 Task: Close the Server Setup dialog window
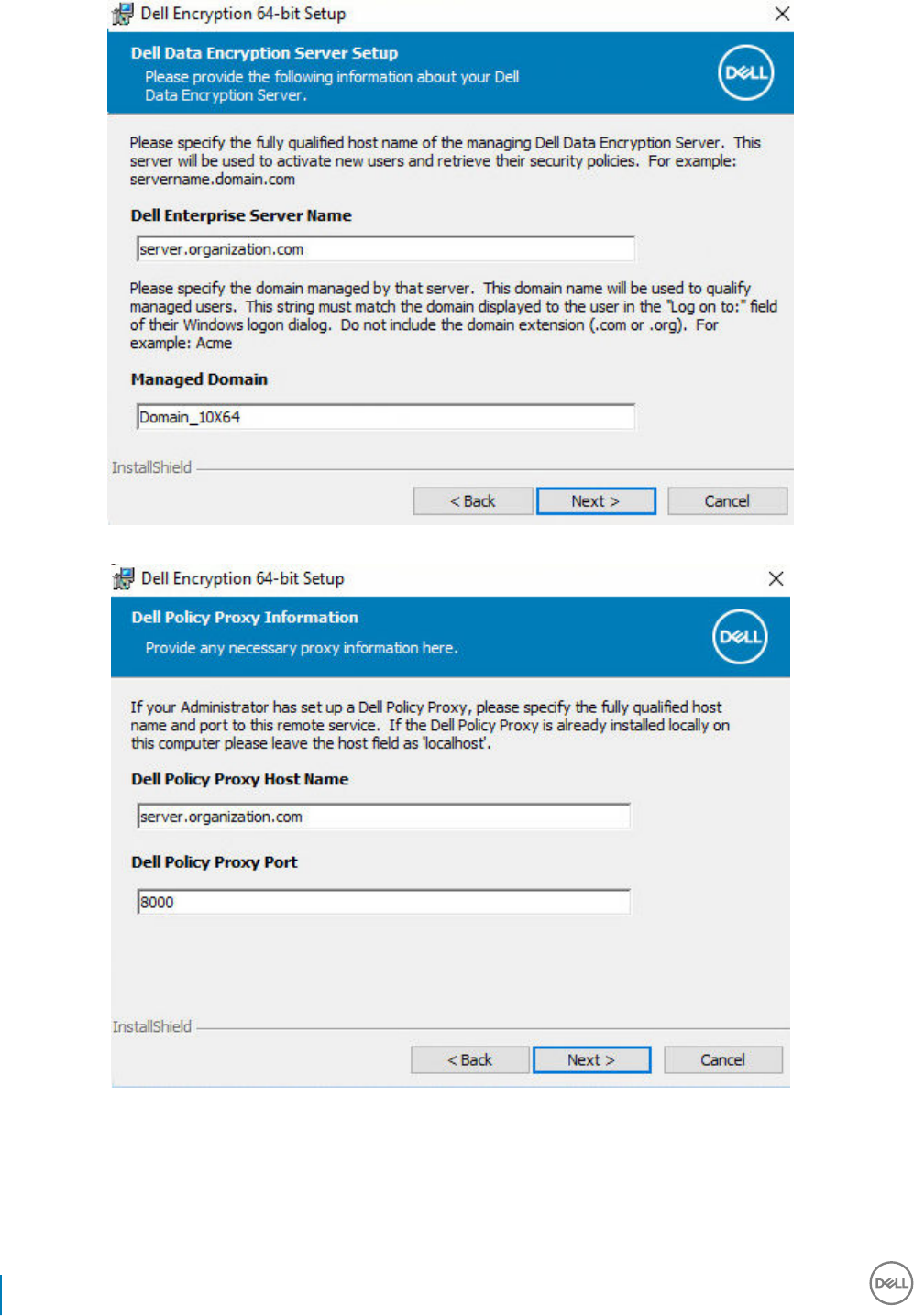[x=782, y=14]
